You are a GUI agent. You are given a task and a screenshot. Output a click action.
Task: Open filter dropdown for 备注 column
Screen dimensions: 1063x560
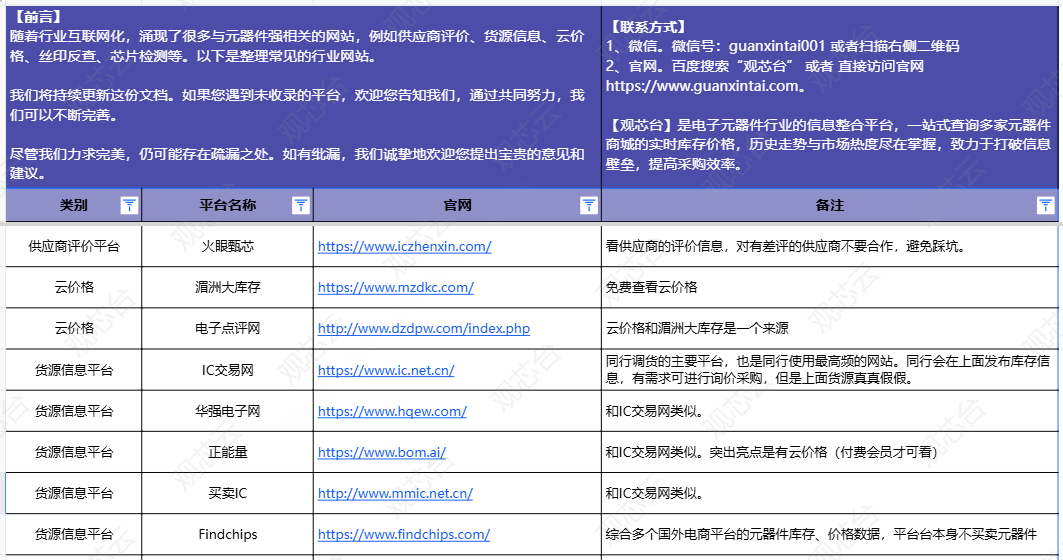1045,205
